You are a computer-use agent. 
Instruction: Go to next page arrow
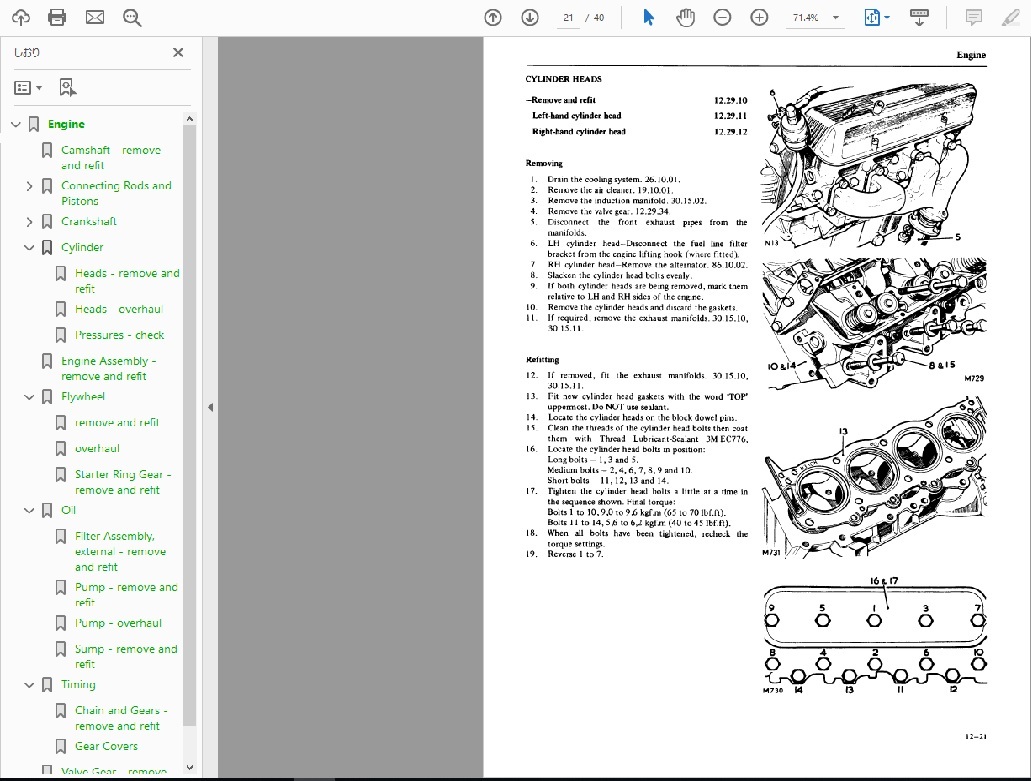530,18
